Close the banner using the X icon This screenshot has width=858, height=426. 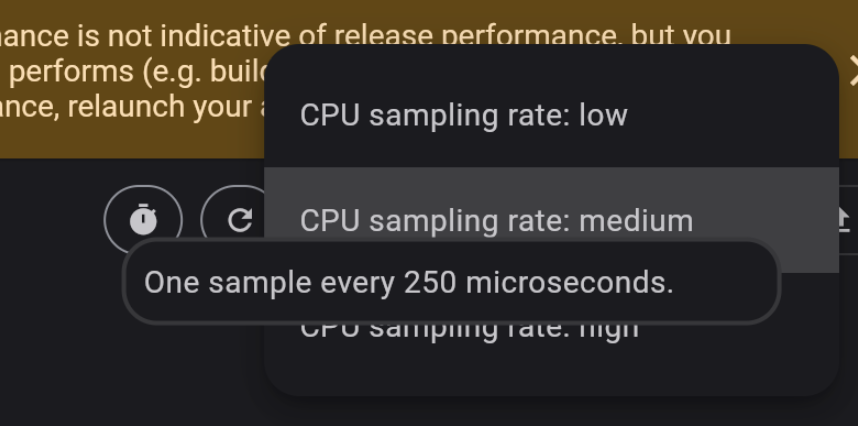pos(852,70)
